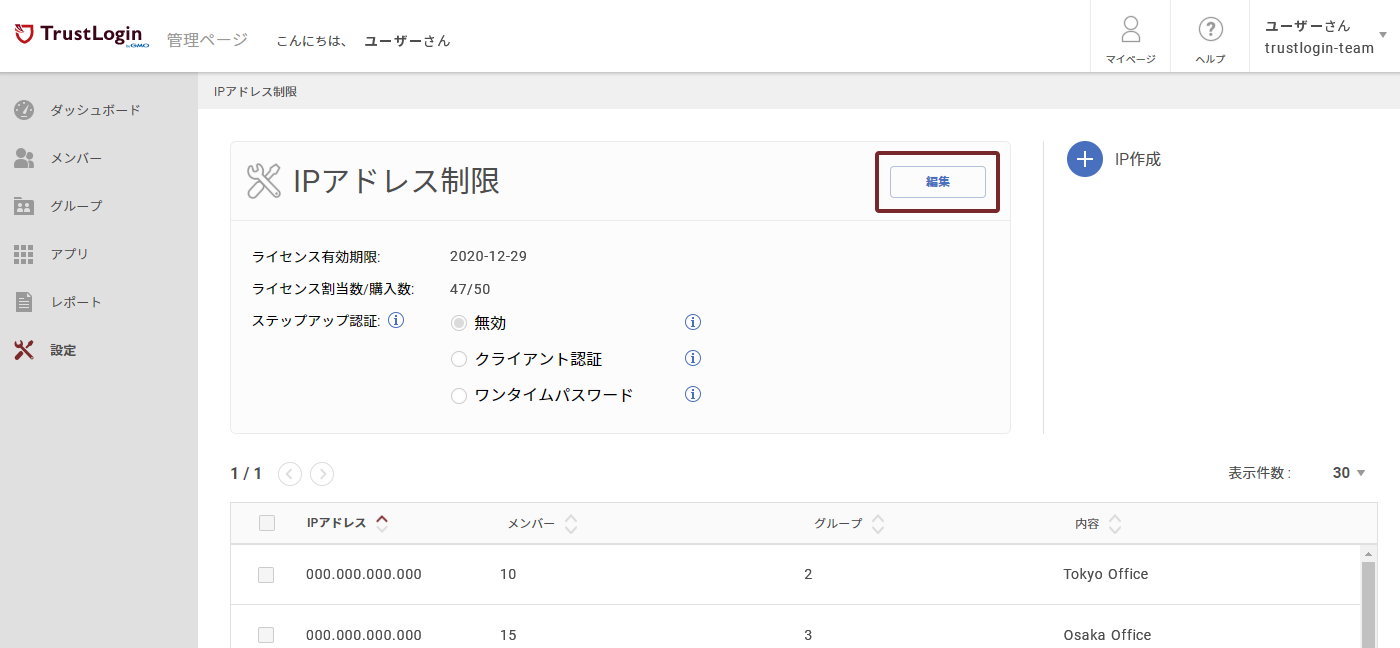The width and height of the screenshot is (1400, 648).
Task: Click info icon beside ステップアップ認証 label
Action: (395, 321)
